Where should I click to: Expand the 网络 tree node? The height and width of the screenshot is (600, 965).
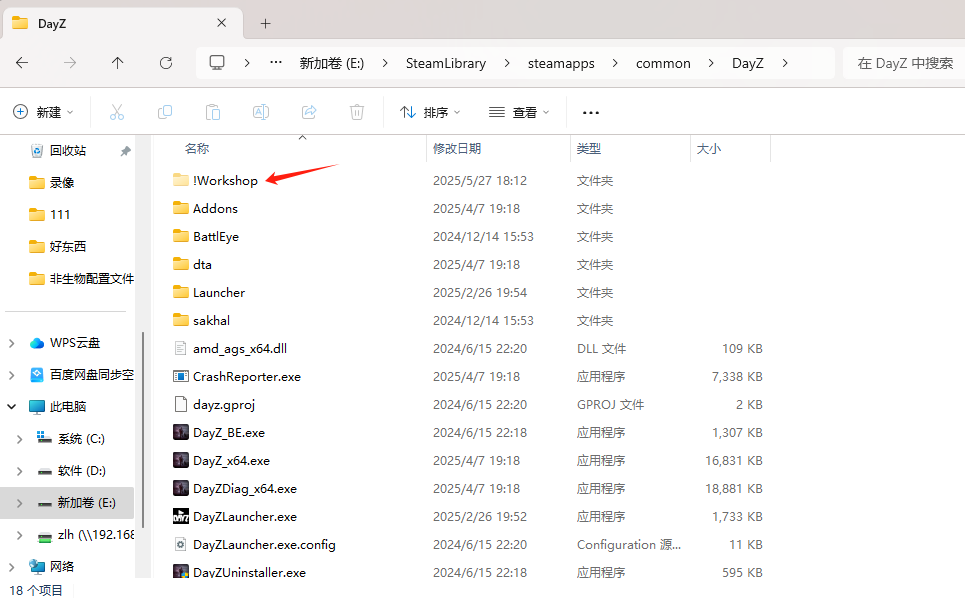12,567
